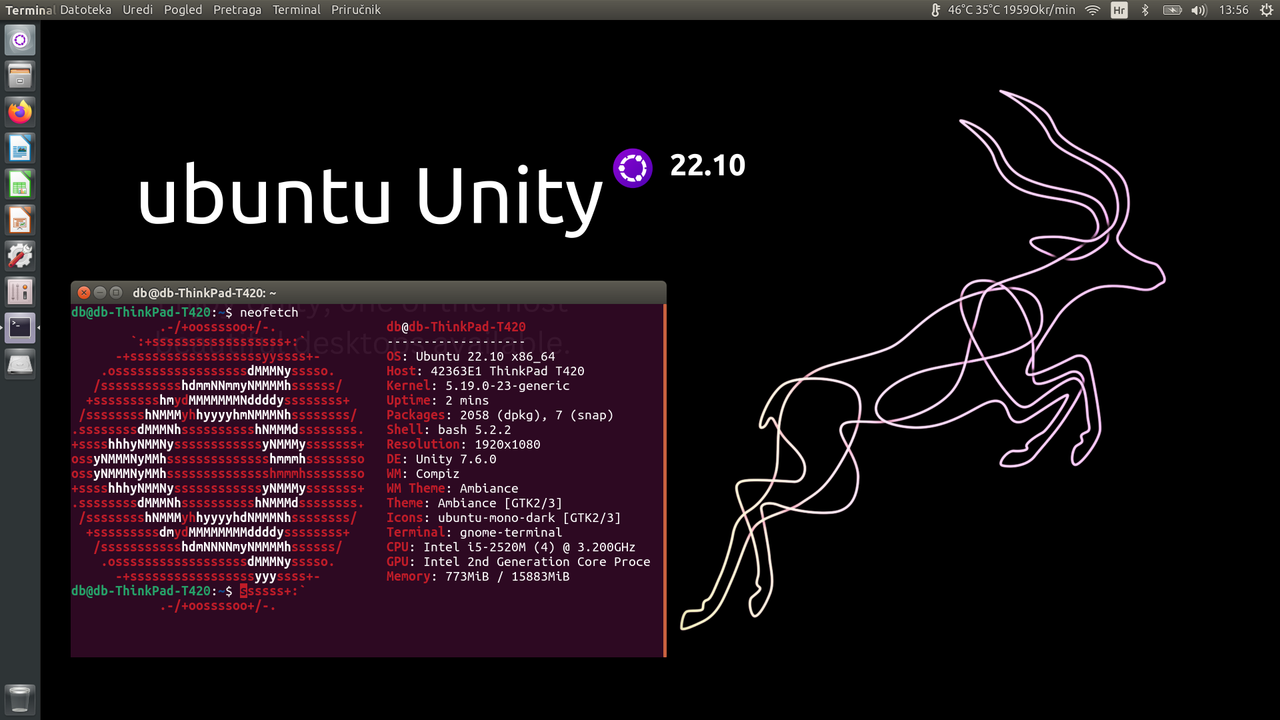
Task: Open the Ubuntu Unity Dash launcher icon
Action: 20,40
